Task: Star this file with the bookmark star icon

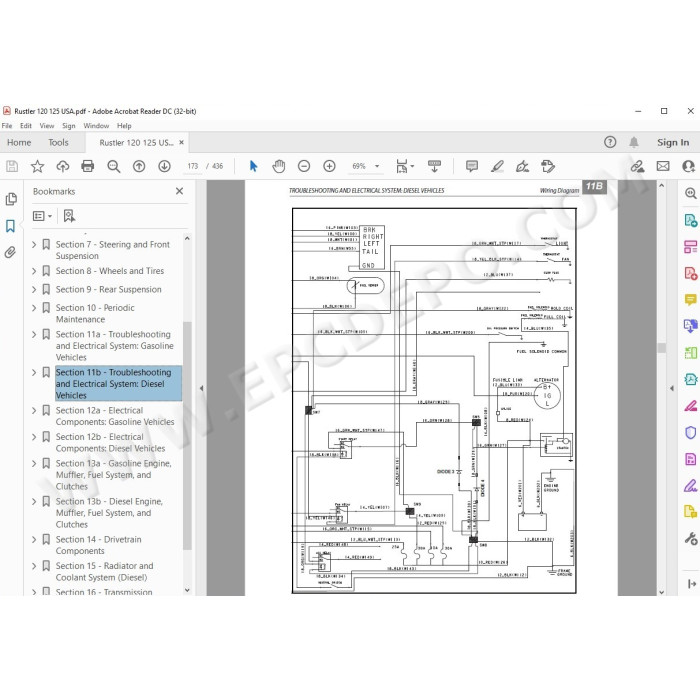Action: pos(38,166)
